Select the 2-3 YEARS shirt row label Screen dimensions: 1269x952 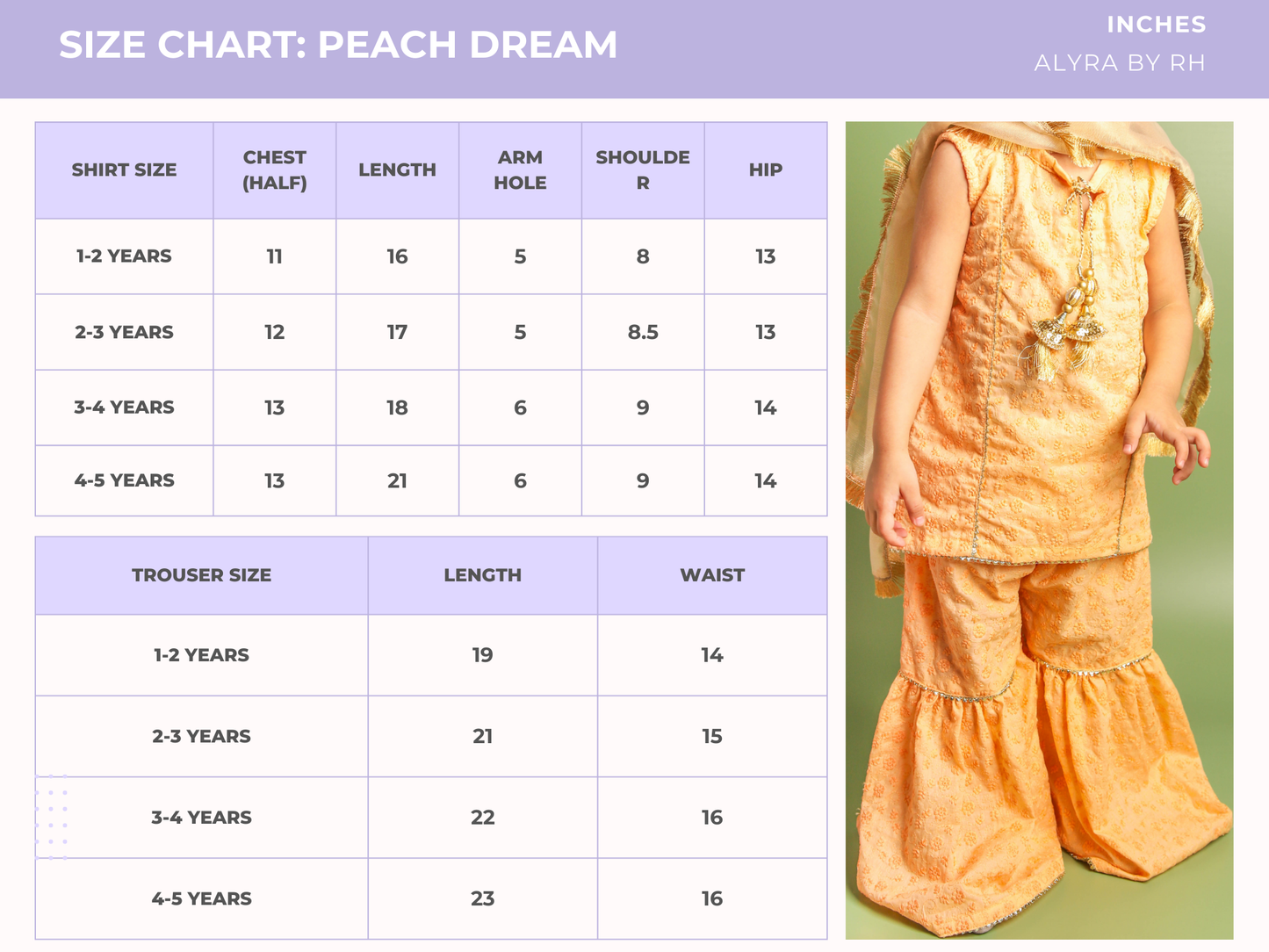(x=123, y=332)
